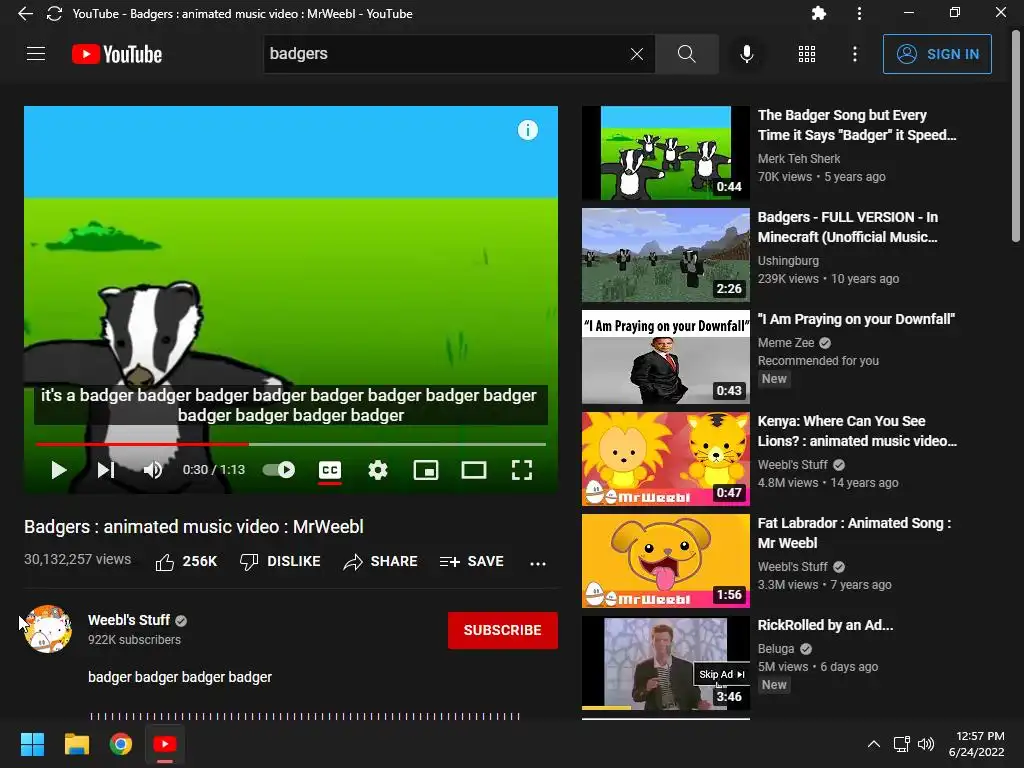Enable the miniplayer
1024x768 pixels.
pyautogui.click(x=426, y=470)
